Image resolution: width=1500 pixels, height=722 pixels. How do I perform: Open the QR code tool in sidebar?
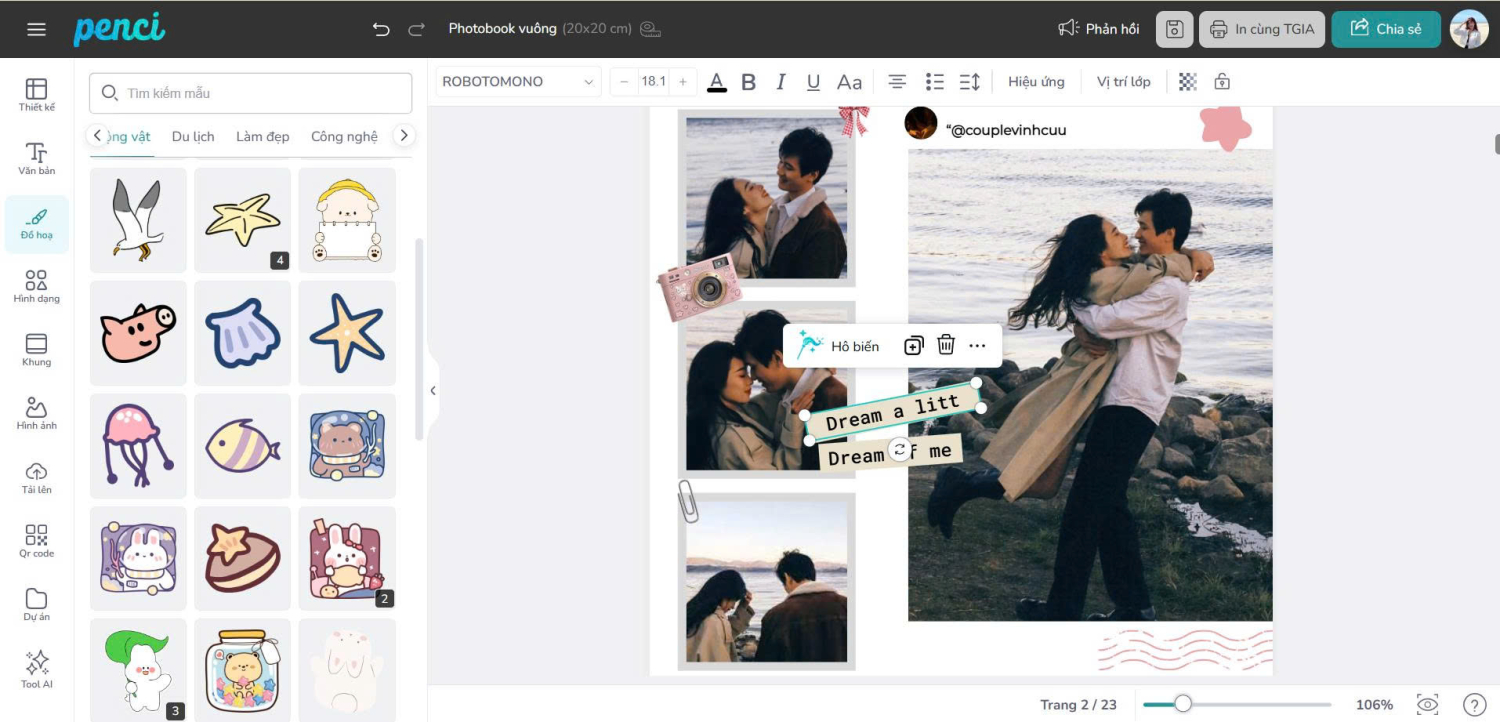coord(37,540)
